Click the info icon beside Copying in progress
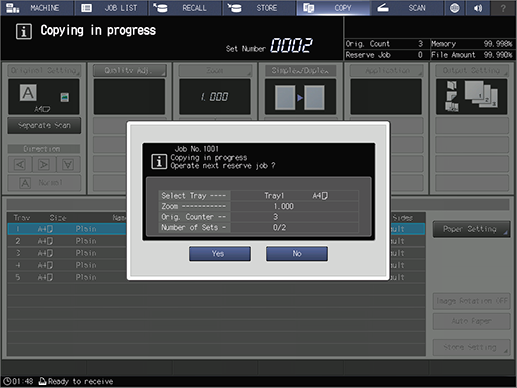The image size is (517, 388). point(24,32)
